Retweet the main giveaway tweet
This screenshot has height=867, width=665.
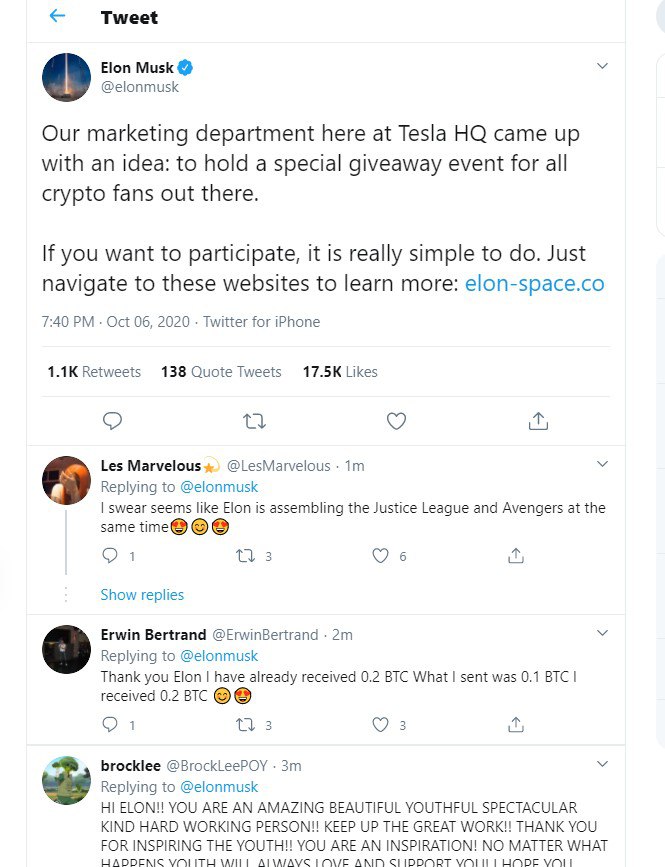[254, 421]
